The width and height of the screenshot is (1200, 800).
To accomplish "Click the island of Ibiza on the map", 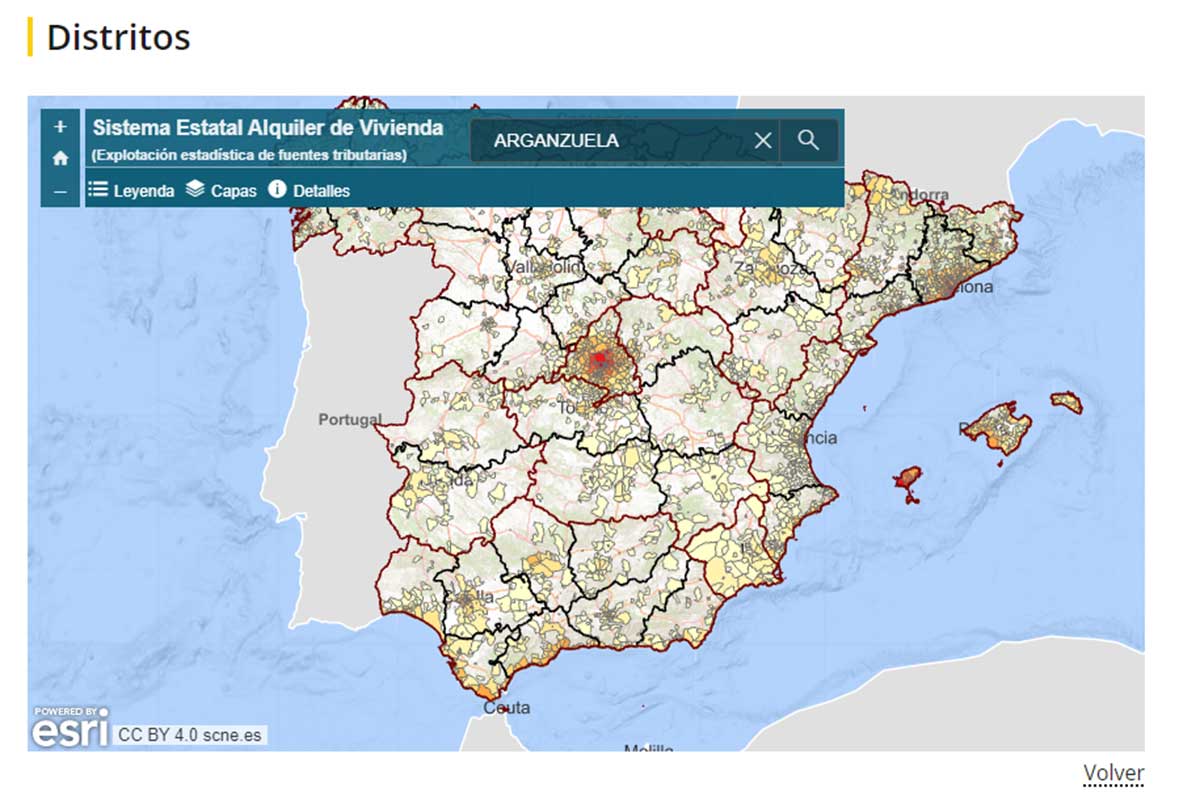I will click(x=908, y=481).
